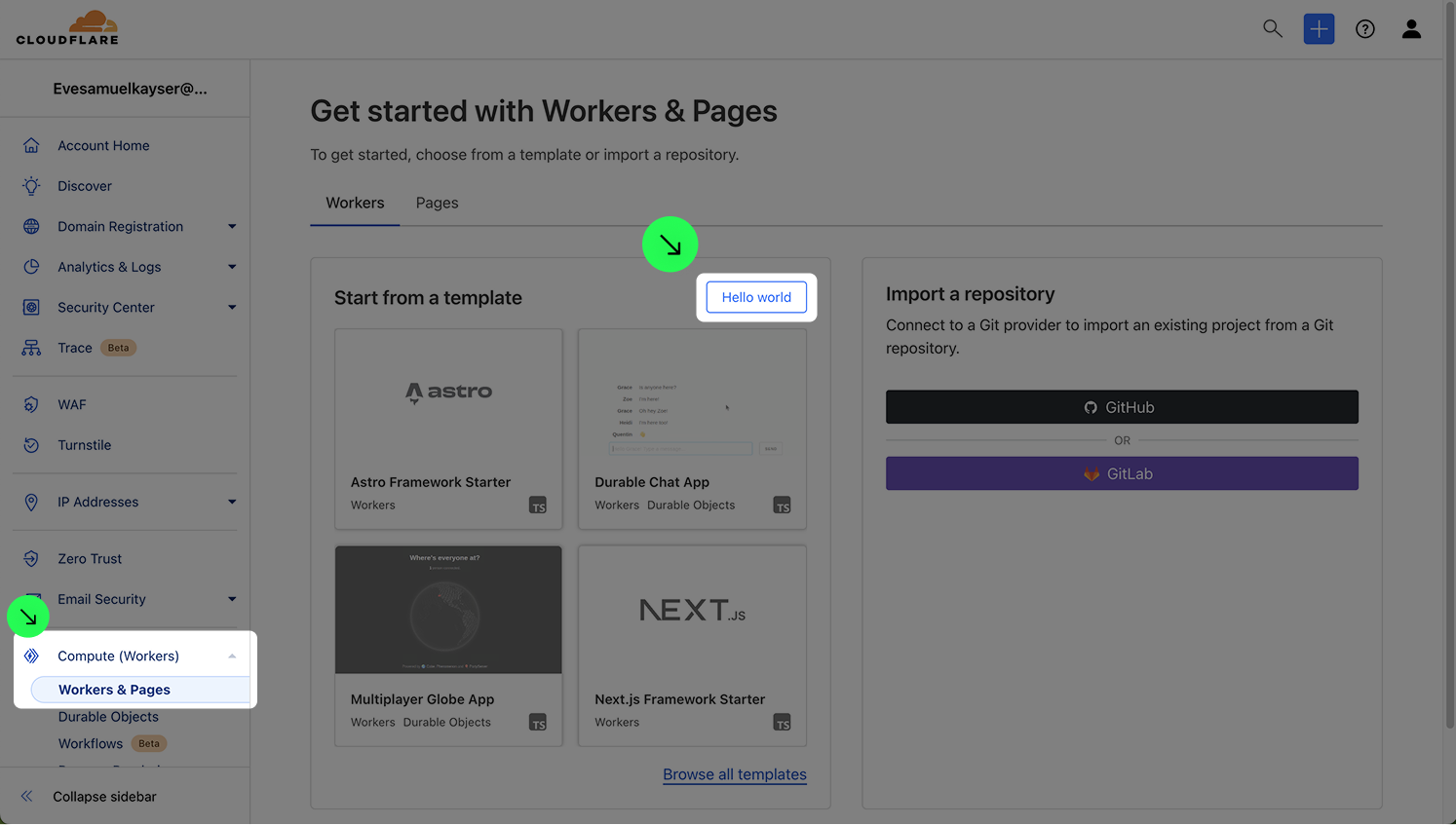Click the Domain Registration globe icon

[x=31, y=226]
